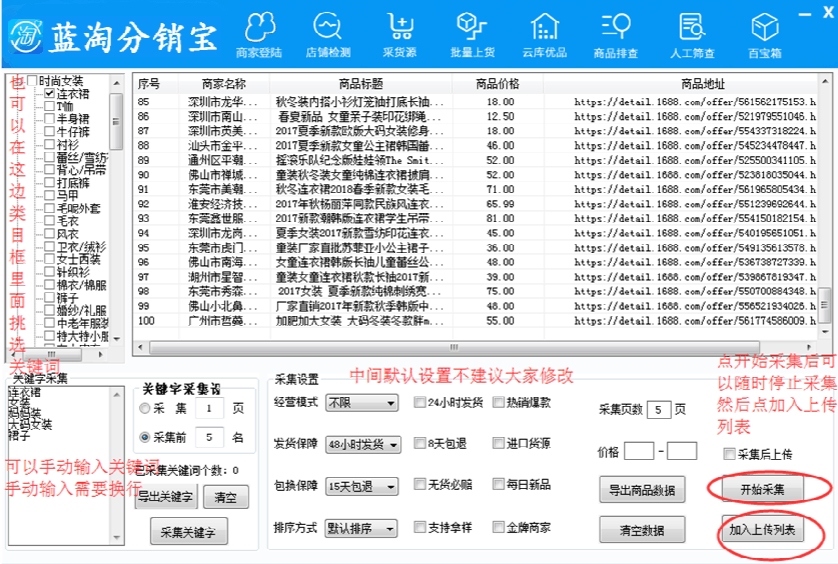Select table row 85 深圳市龙华
This screenshot has width=838, height=564.
[x=475, y=102]
